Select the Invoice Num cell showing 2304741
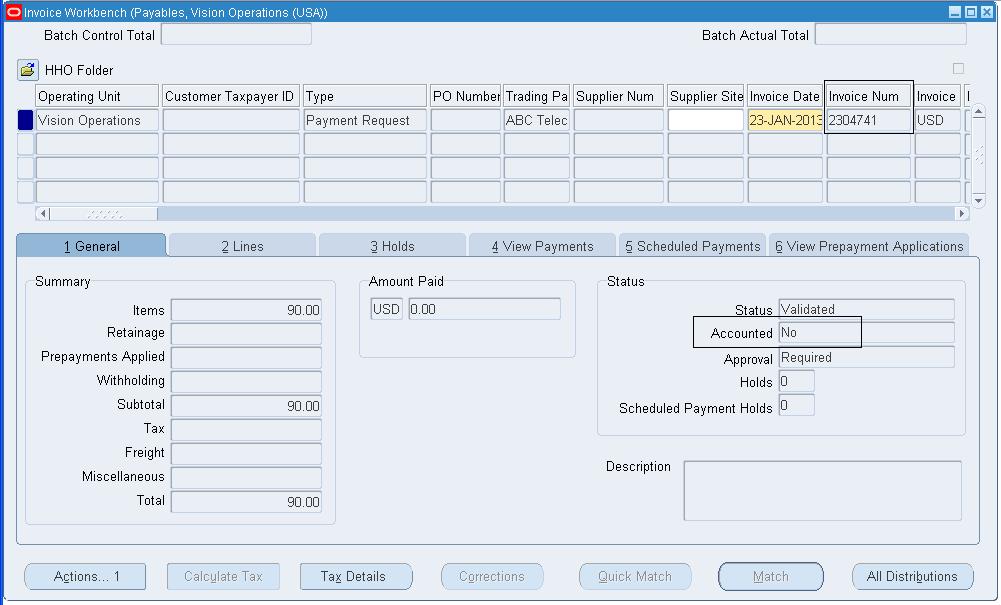The image size is (1001, 605). click(x=866, y=120)
